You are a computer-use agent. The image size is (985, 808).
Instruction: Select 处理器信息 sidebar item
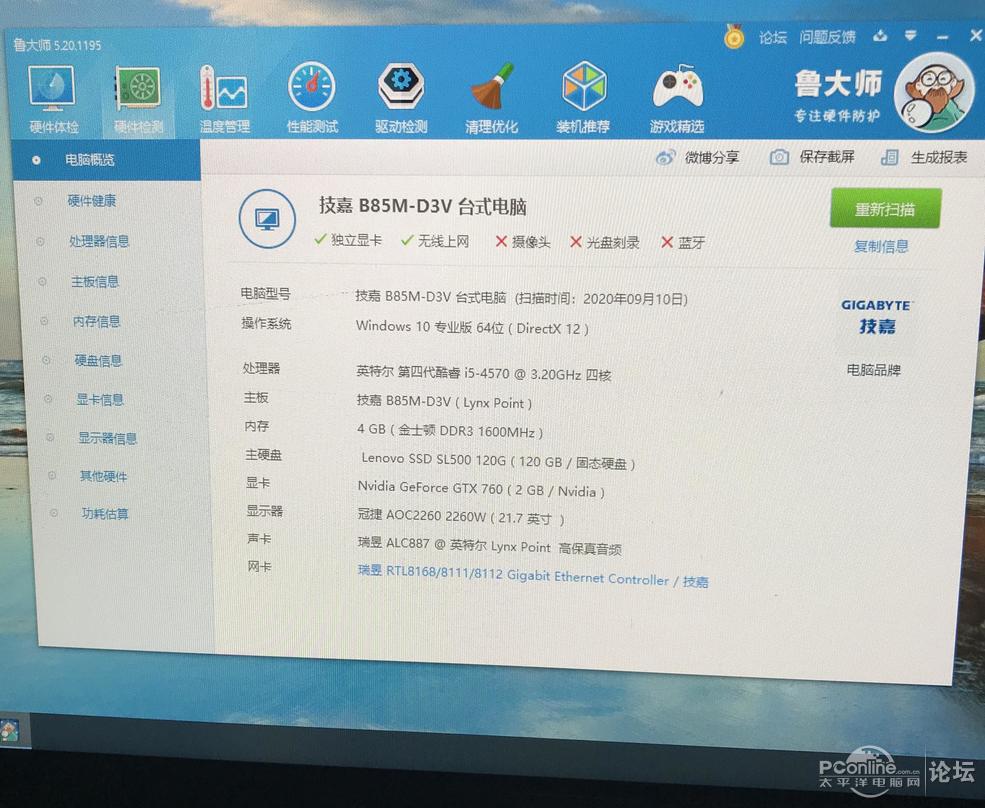point(99,241)
